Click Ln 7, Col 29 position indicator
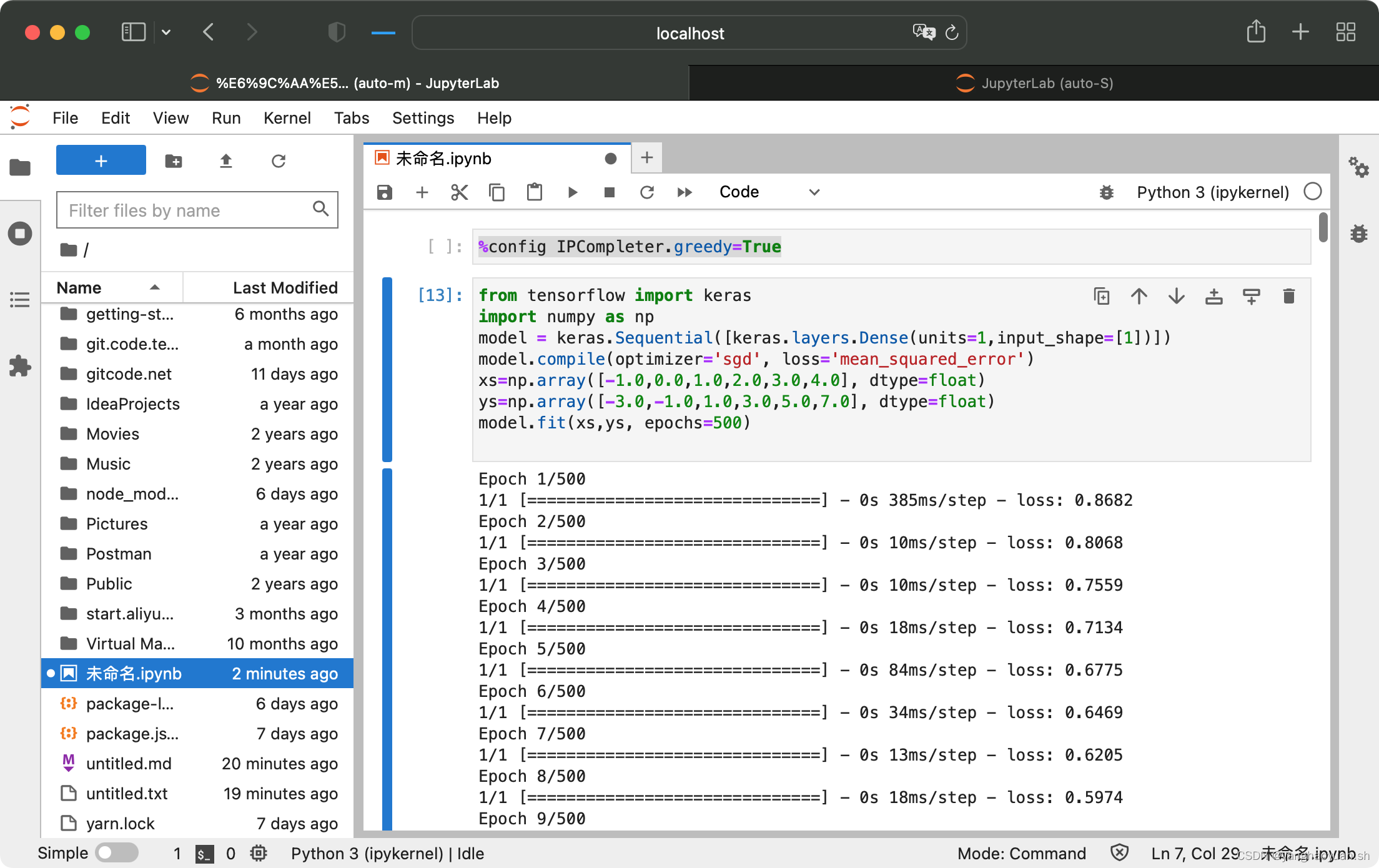The width and height of the screenshot is (1379, 868). pos(1195,853)
